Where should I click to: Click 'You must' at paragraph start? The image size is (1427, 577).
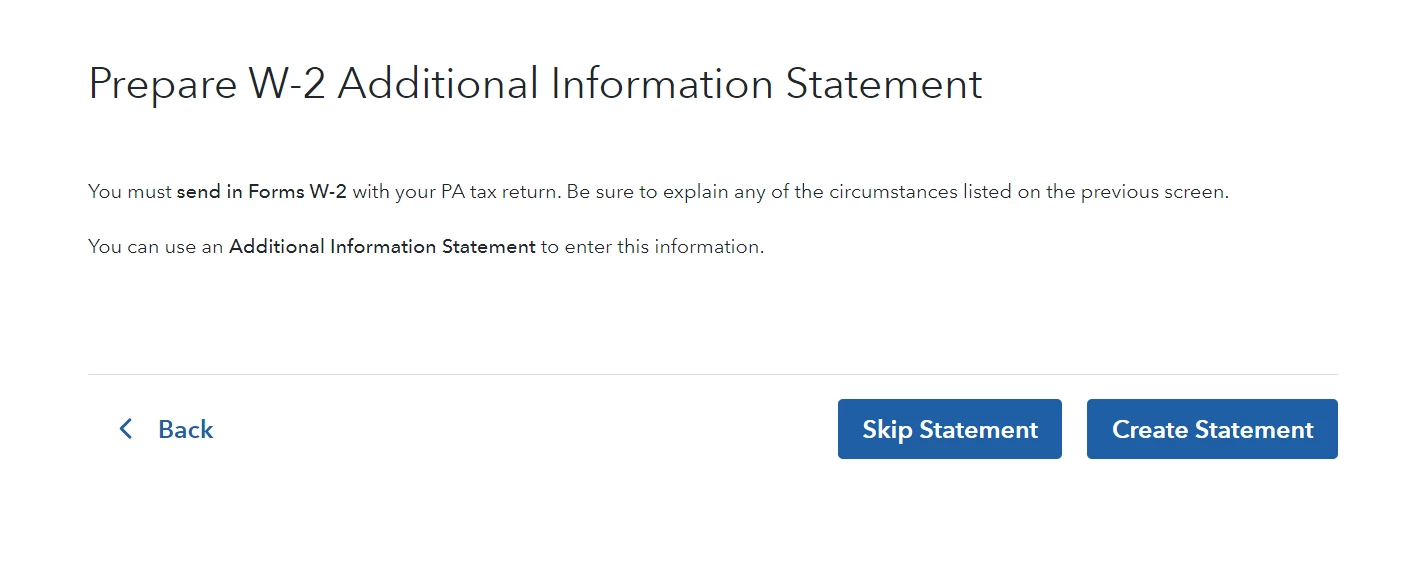130,192
